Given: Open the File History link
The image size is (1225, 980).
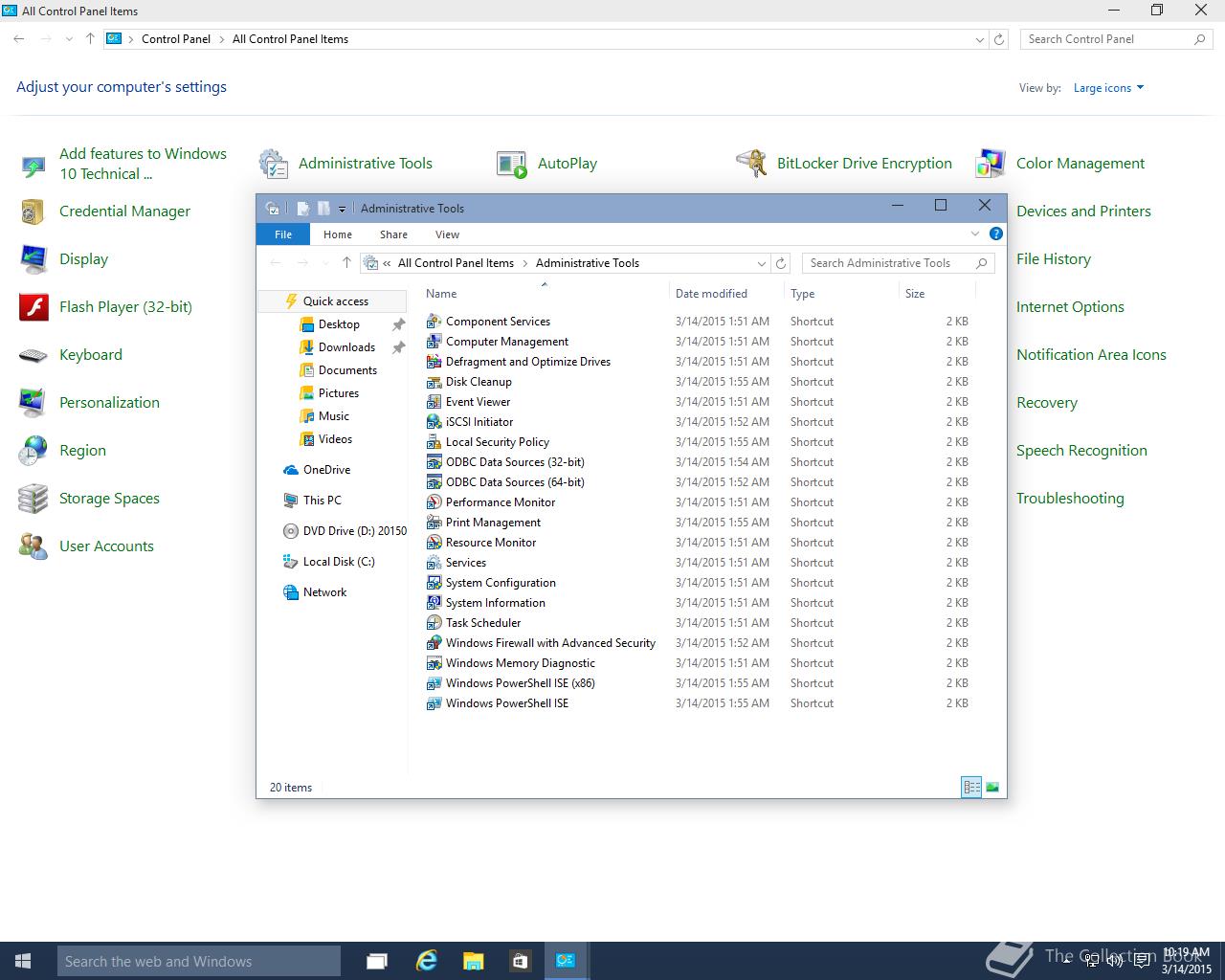Looking at the screenshot, I should click(1054, 259).
